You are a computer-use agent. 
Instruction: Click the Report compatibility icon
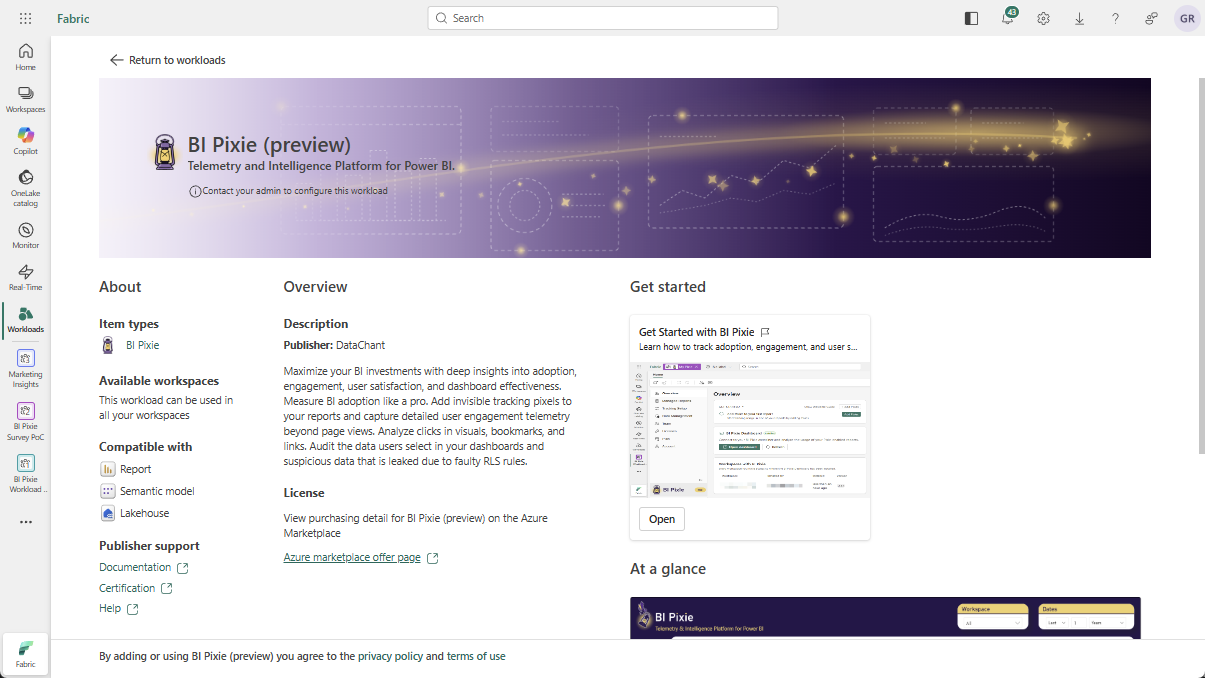[108, 469]
